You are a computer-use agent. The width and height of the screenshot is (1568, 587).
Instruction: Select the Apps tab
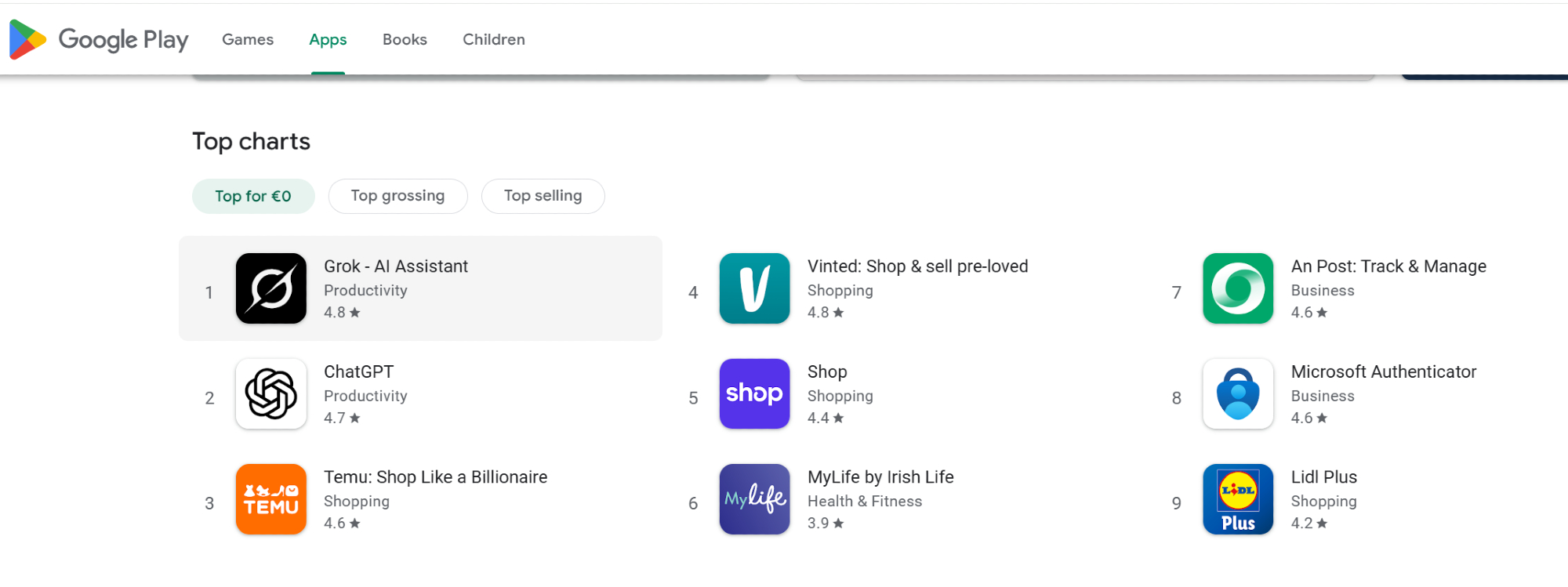[328, 39]
